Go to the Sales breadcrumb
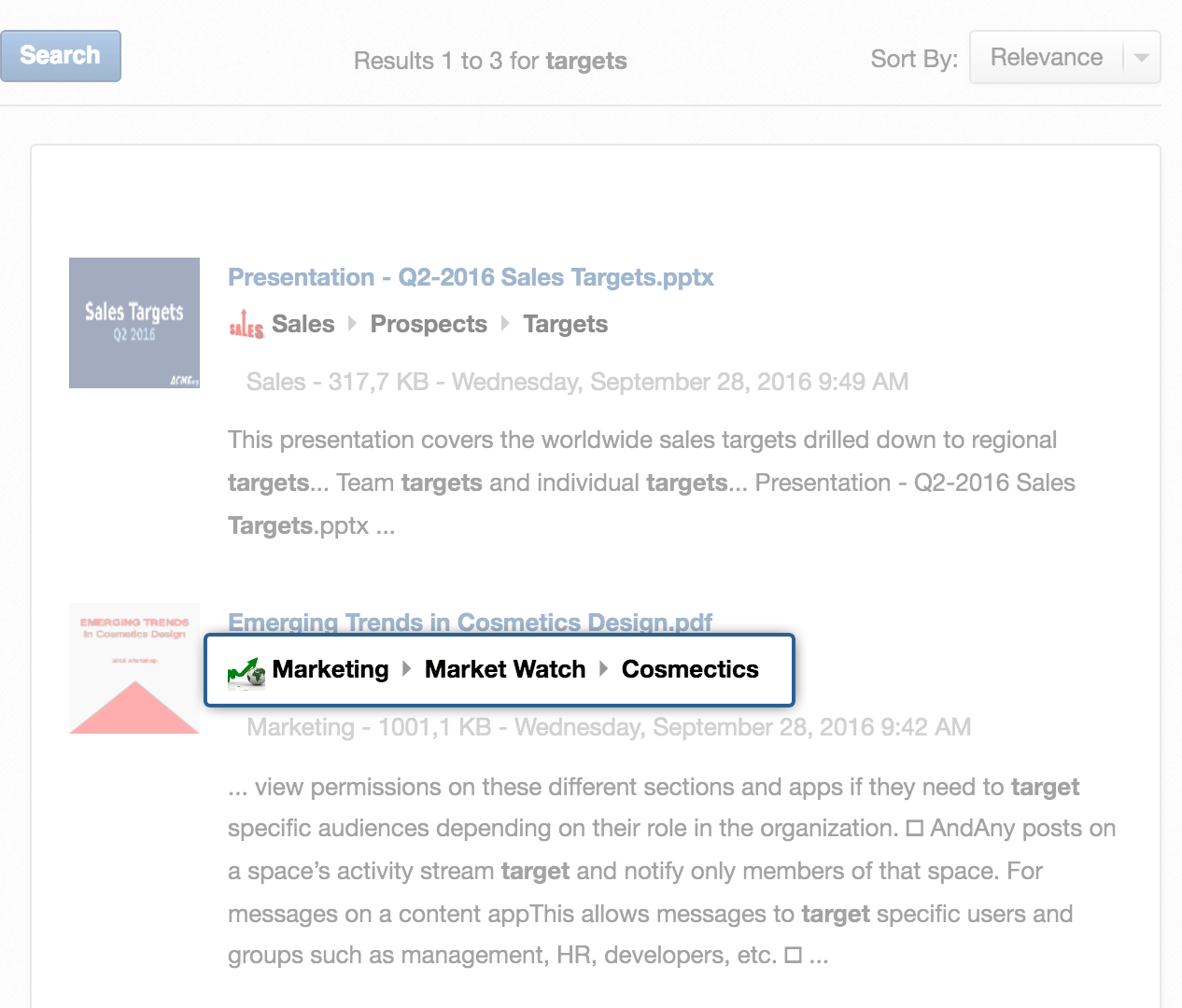1182x1008 pixels. click(x=303, y=324)
